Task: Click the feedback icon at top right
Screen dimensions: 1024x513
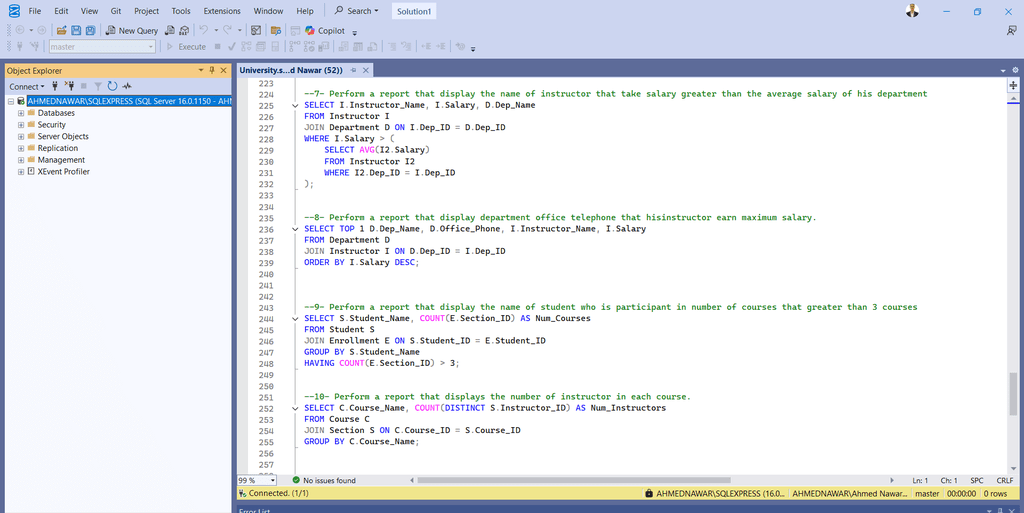Action: click(x=1011, y=31)
